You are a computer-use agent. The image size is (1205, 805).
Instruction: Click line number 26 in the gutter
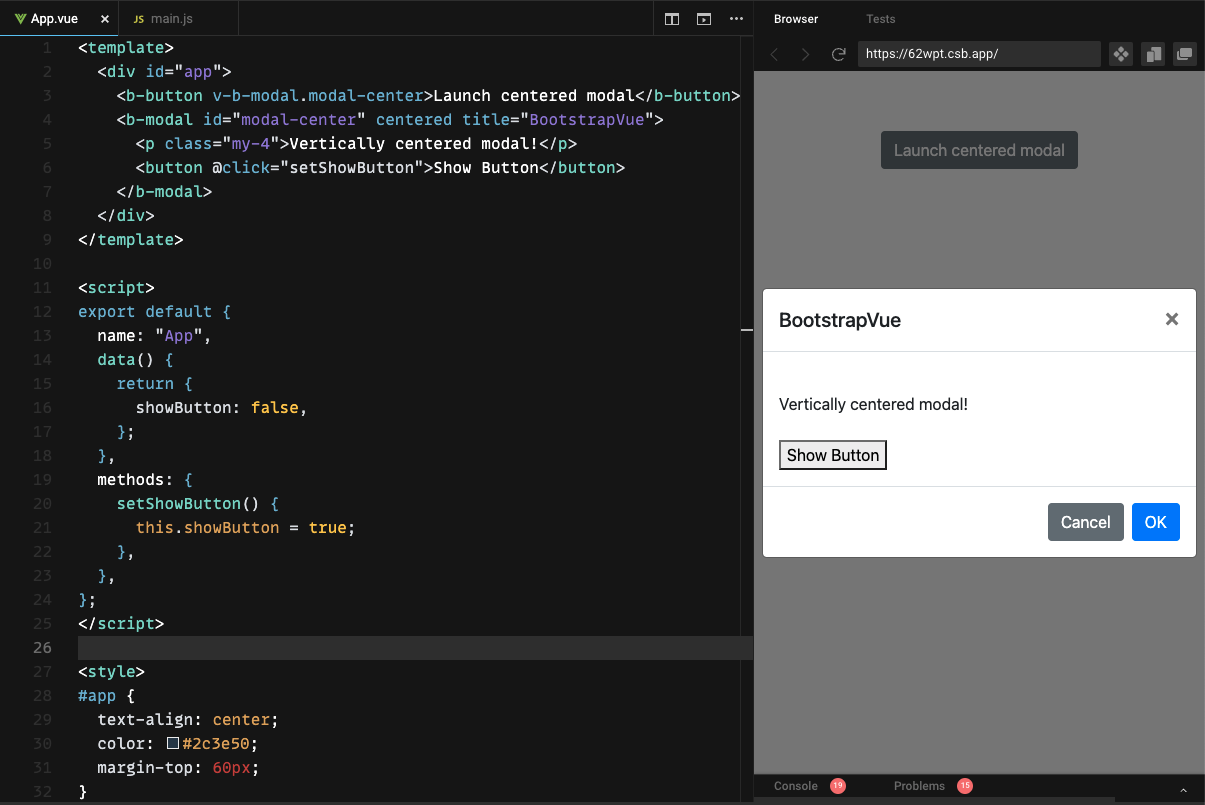coord(42,648)
